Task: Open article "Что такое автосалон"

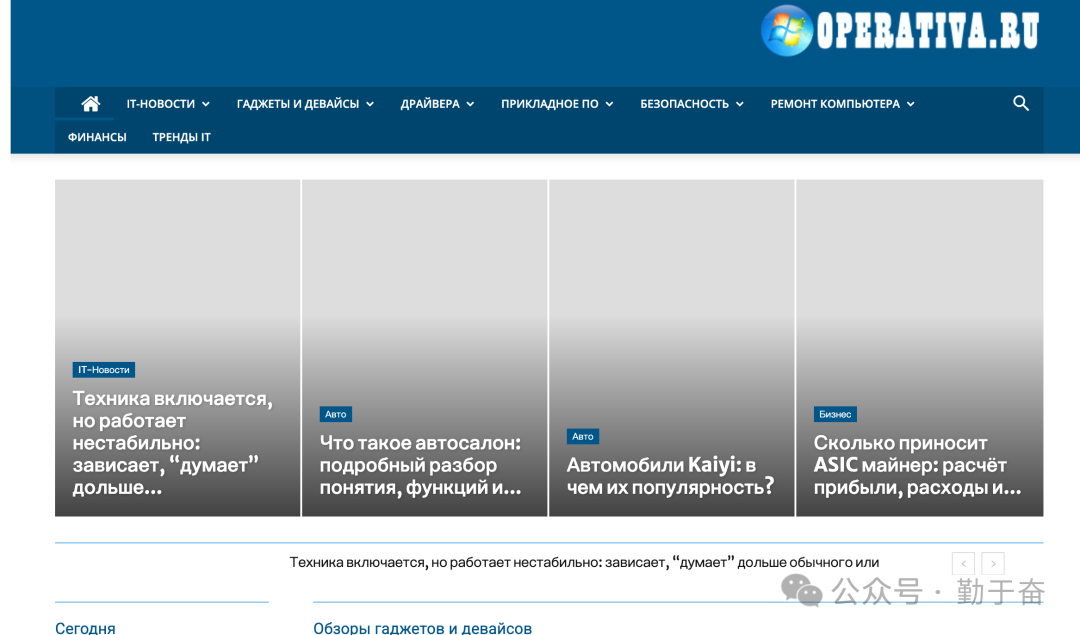Action: tap(420, 465)
